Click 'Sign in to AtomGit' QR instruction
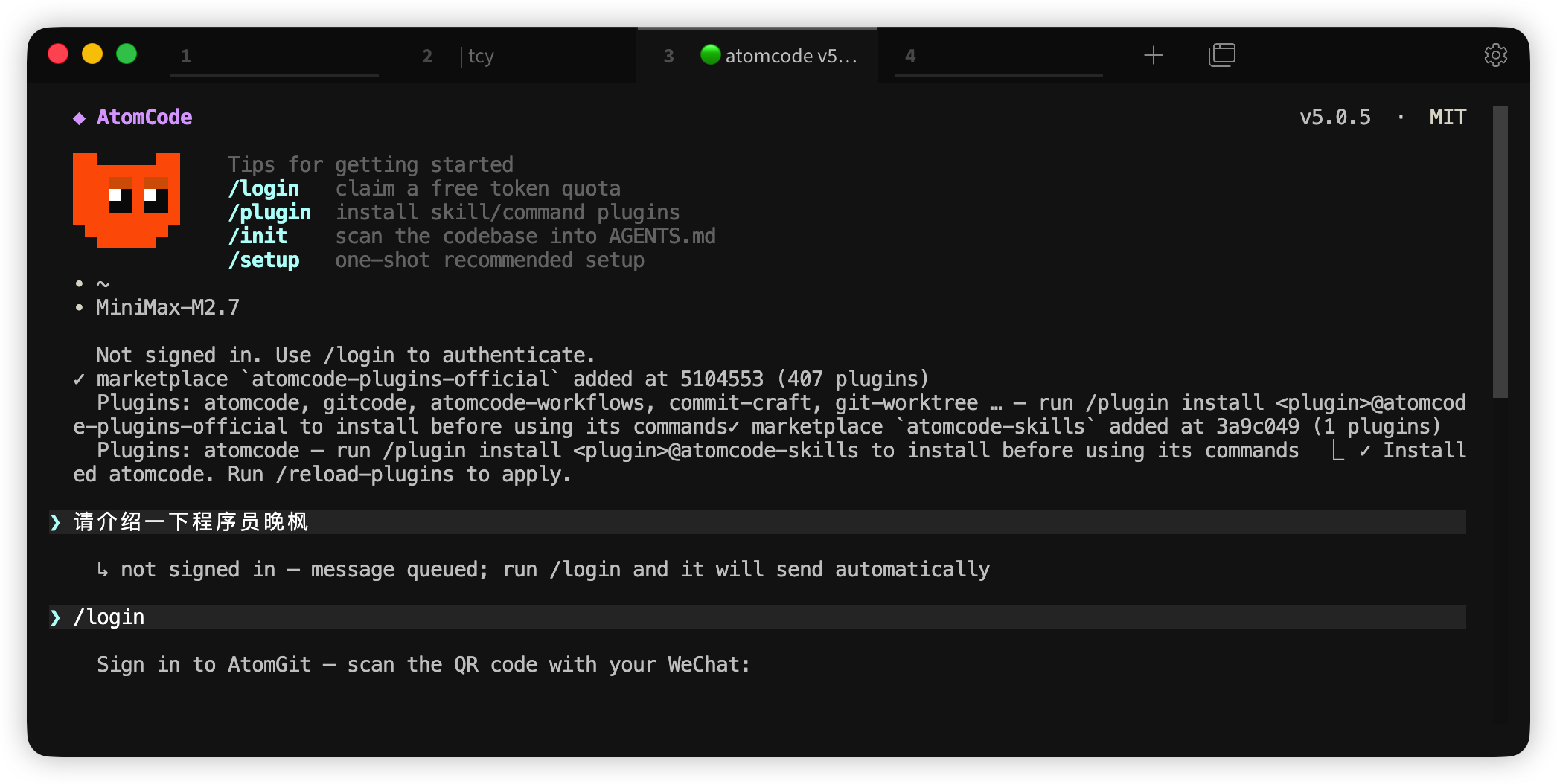Screen dimensions: 1557x784 click(423, 664)
